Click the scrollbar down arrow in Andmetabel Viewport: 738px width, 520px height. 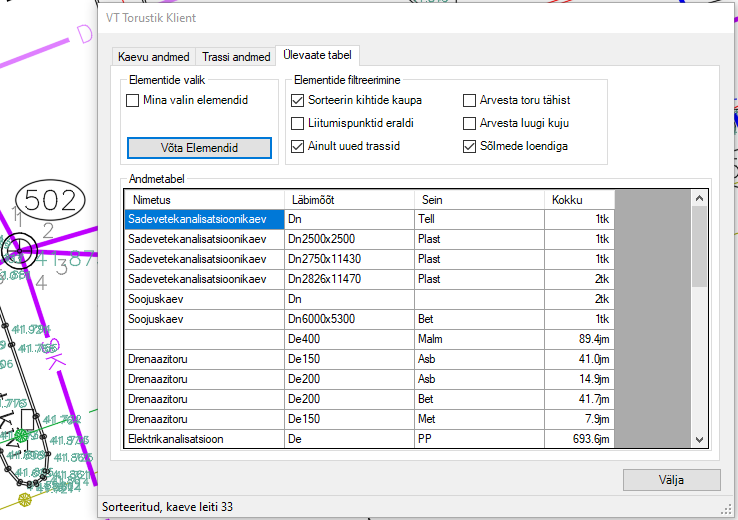tap(699, 440)
